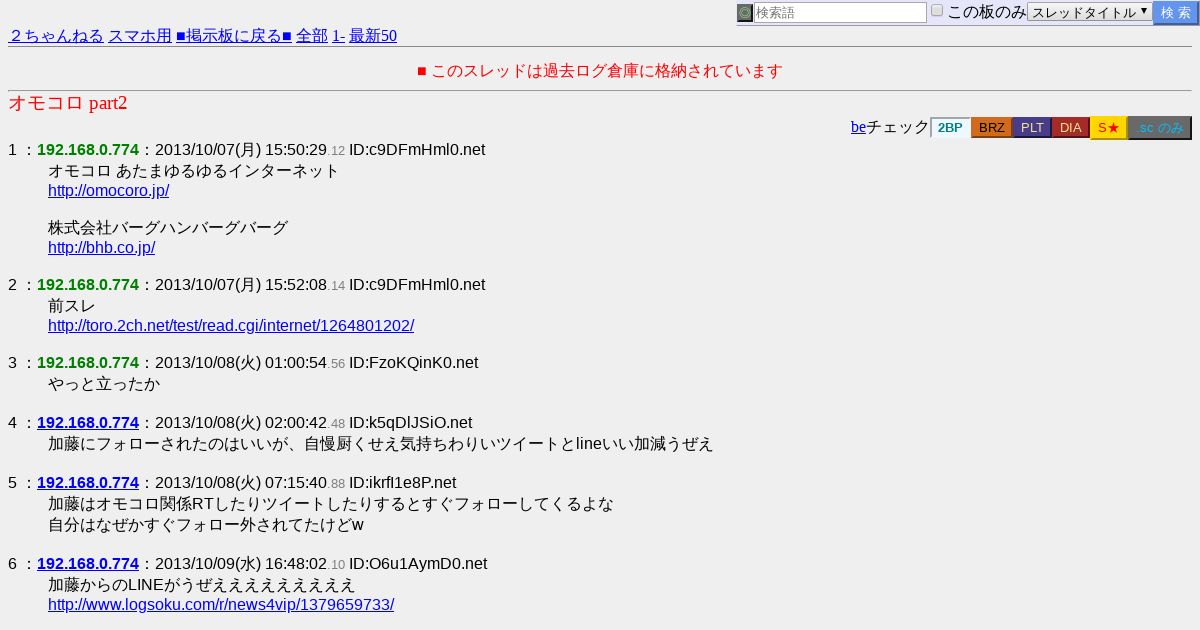Click poster name link in post 5
Screen dimensions: 1200x630
point(88,482)
